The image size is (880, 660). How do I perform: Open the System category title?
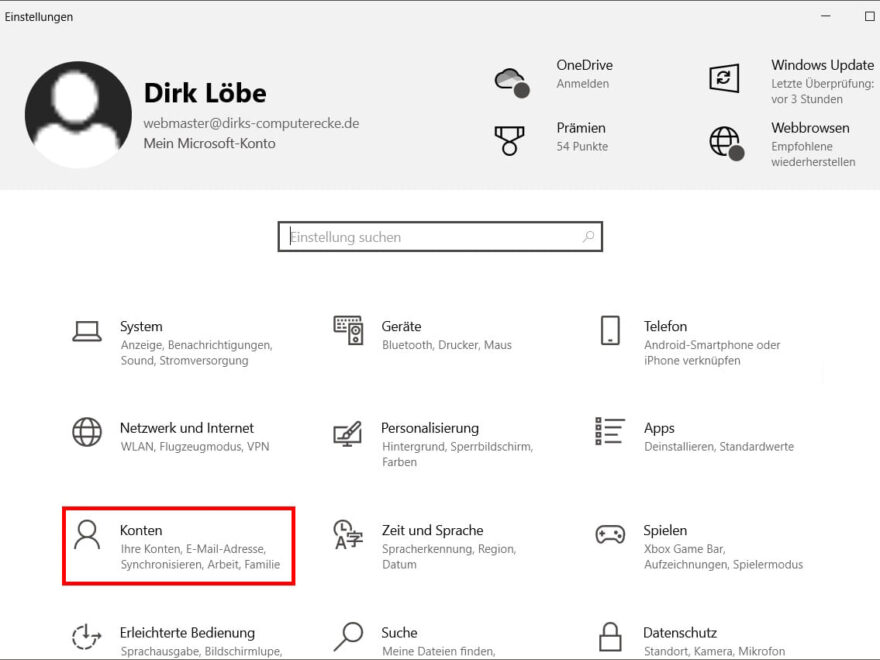(x=141, y=327)
